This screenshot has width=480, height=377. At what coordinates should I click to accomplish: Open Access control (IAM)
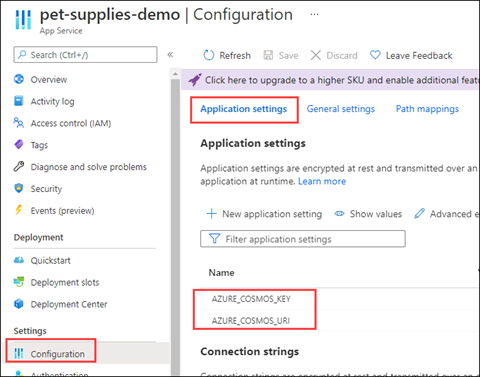[71, 123]
